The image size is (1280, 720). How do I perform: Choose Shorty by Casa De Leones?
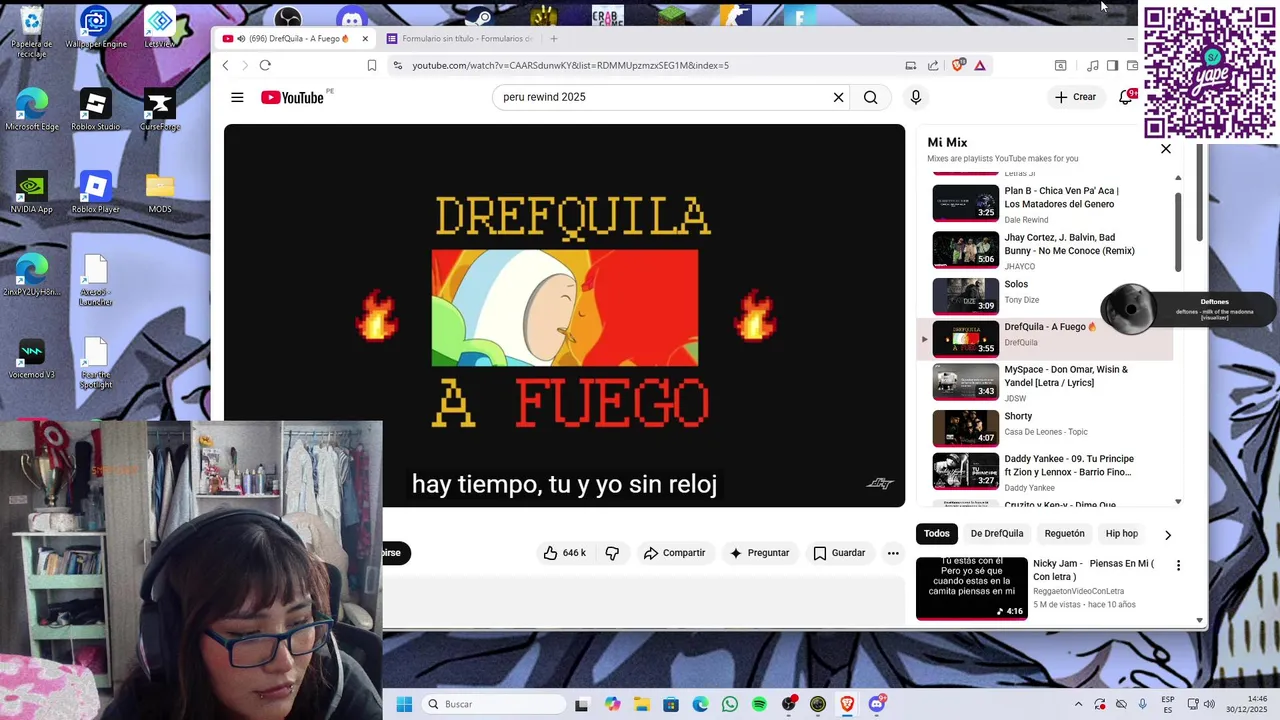(x=1045, y=427)
